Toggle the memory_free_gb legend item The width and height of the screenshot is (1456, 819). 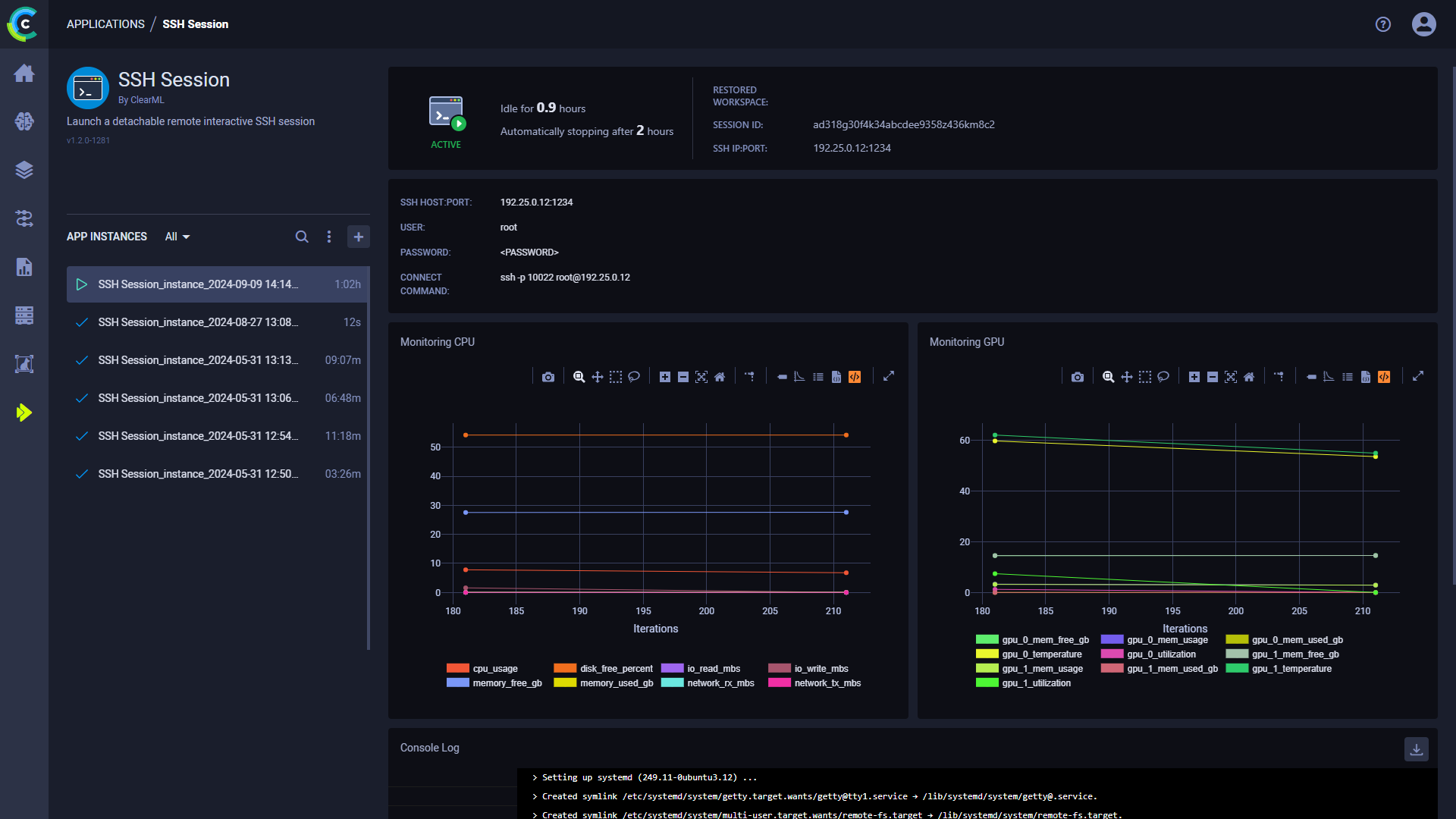507,682
